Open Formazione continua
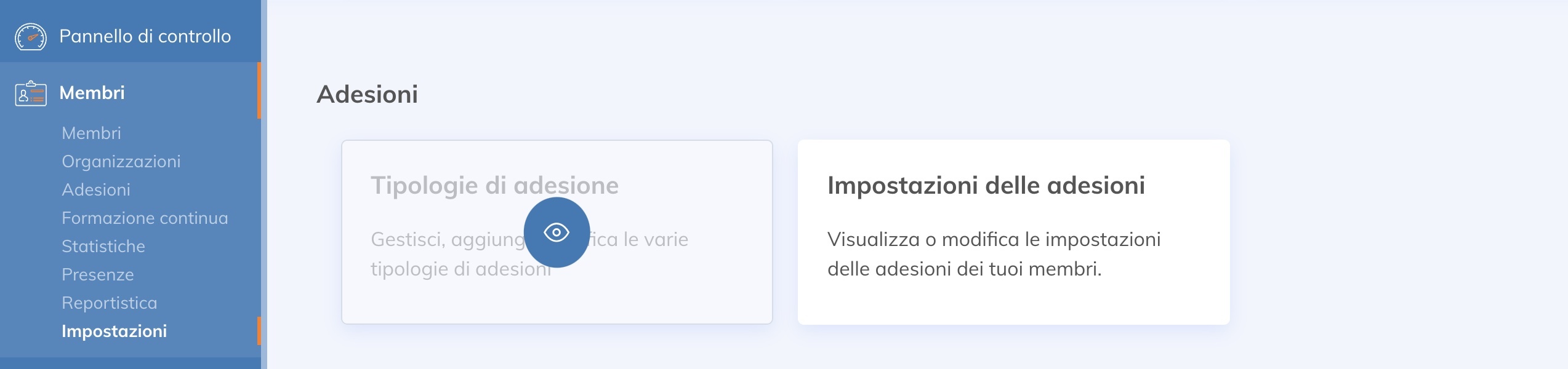This screenshot has width=1568, height=369. coord(145,218)
